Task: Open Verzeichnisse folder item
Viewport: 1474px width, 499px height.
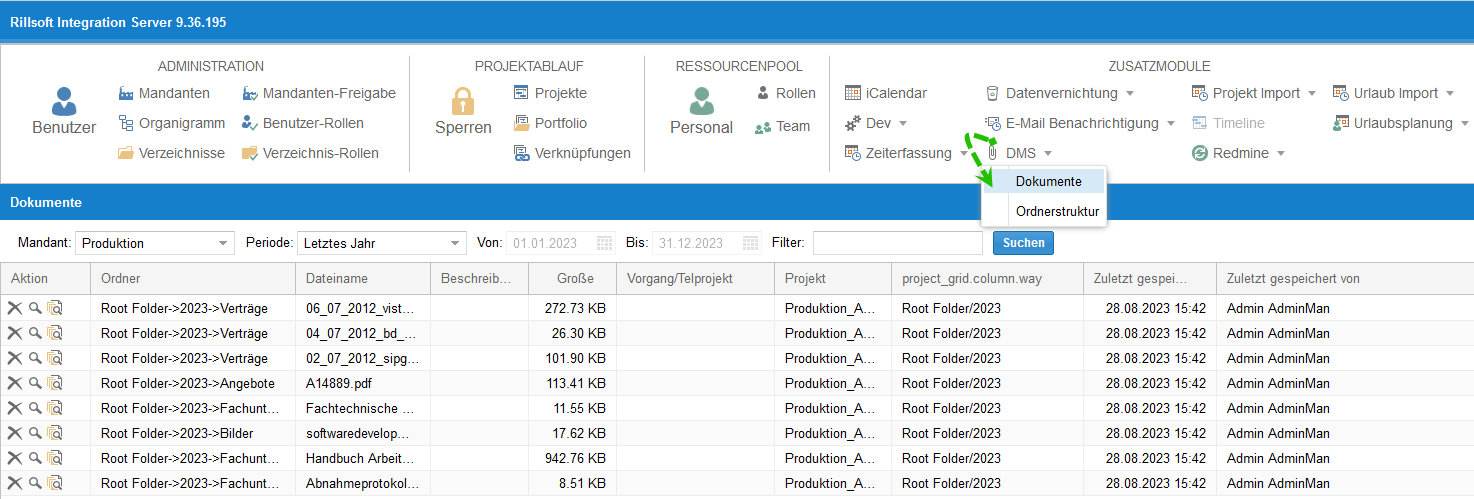Action: coord(171,153)
